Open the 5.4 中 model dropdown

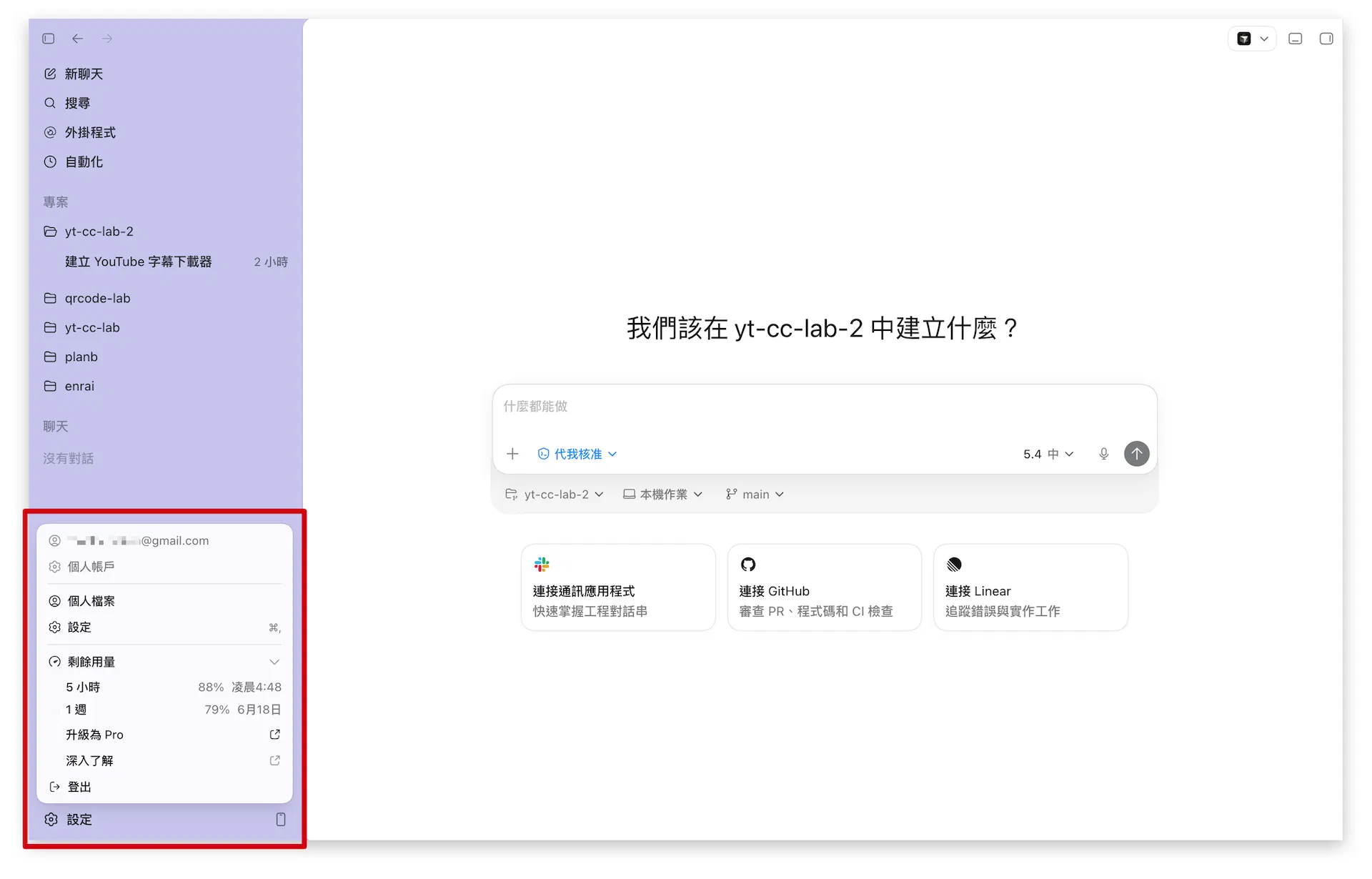(1048, 454)
